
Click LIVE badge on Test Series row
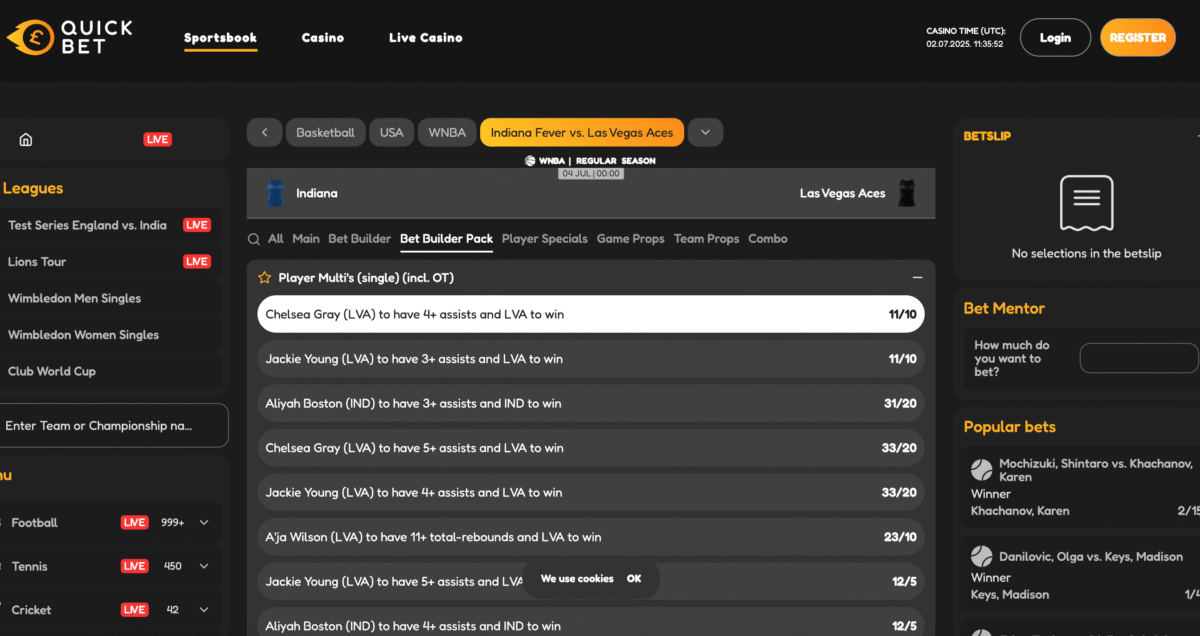tap(197, 225)
